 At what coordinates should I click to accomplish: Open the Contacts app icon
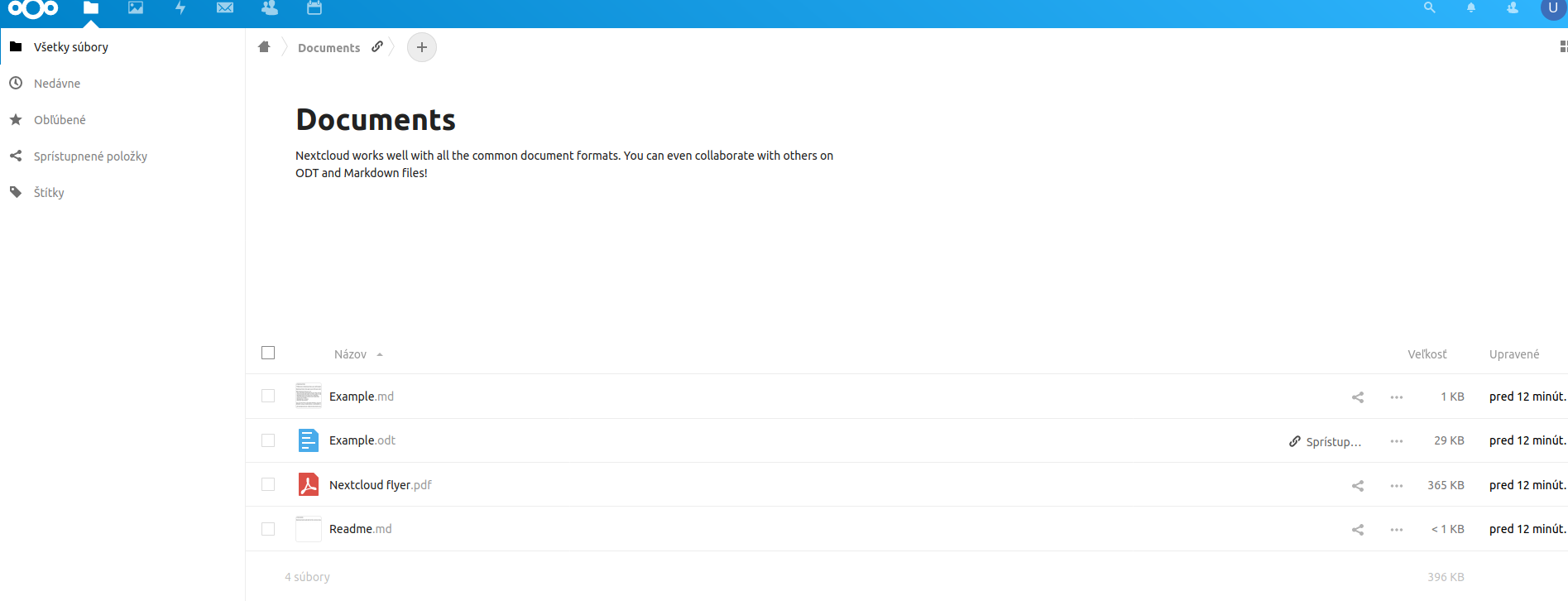click(x=270, y=7)
